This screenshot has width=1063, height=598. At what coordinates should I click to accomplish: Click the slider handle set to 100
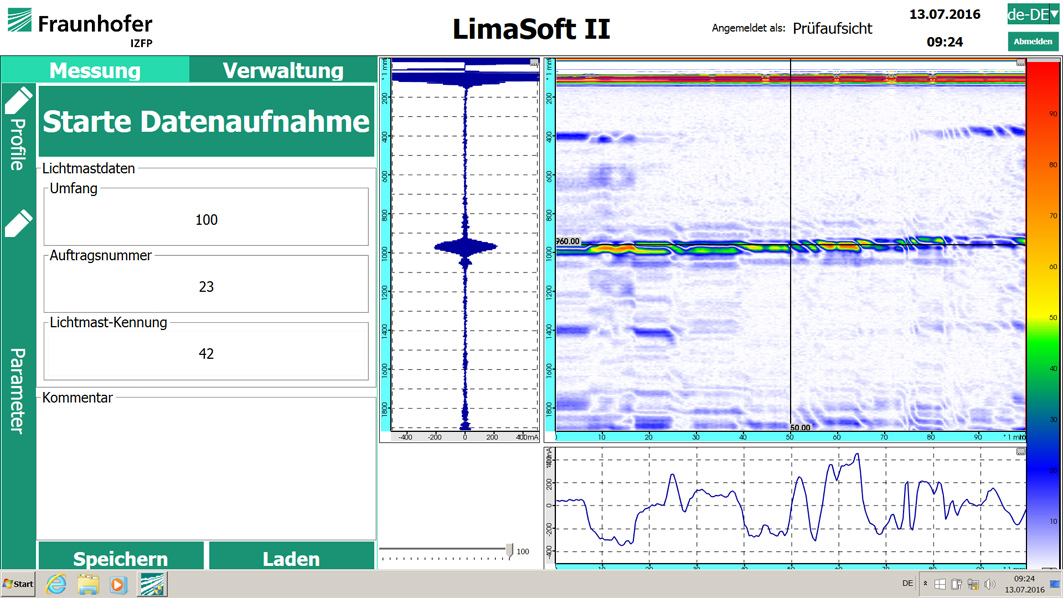click(510, 551)
